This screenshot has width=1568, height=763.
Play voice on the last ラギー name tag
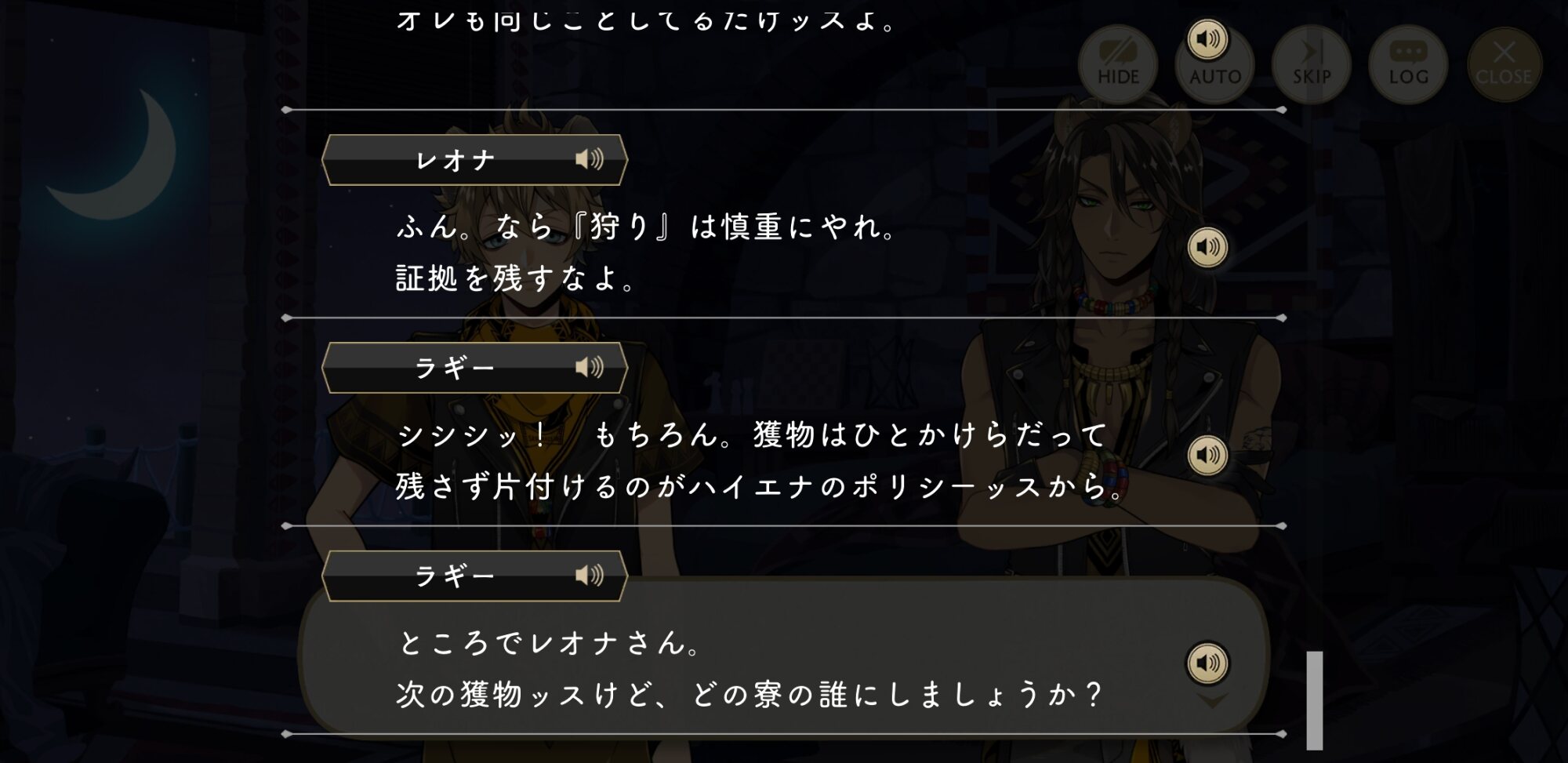pyautogui.click(x=590, y=576)
